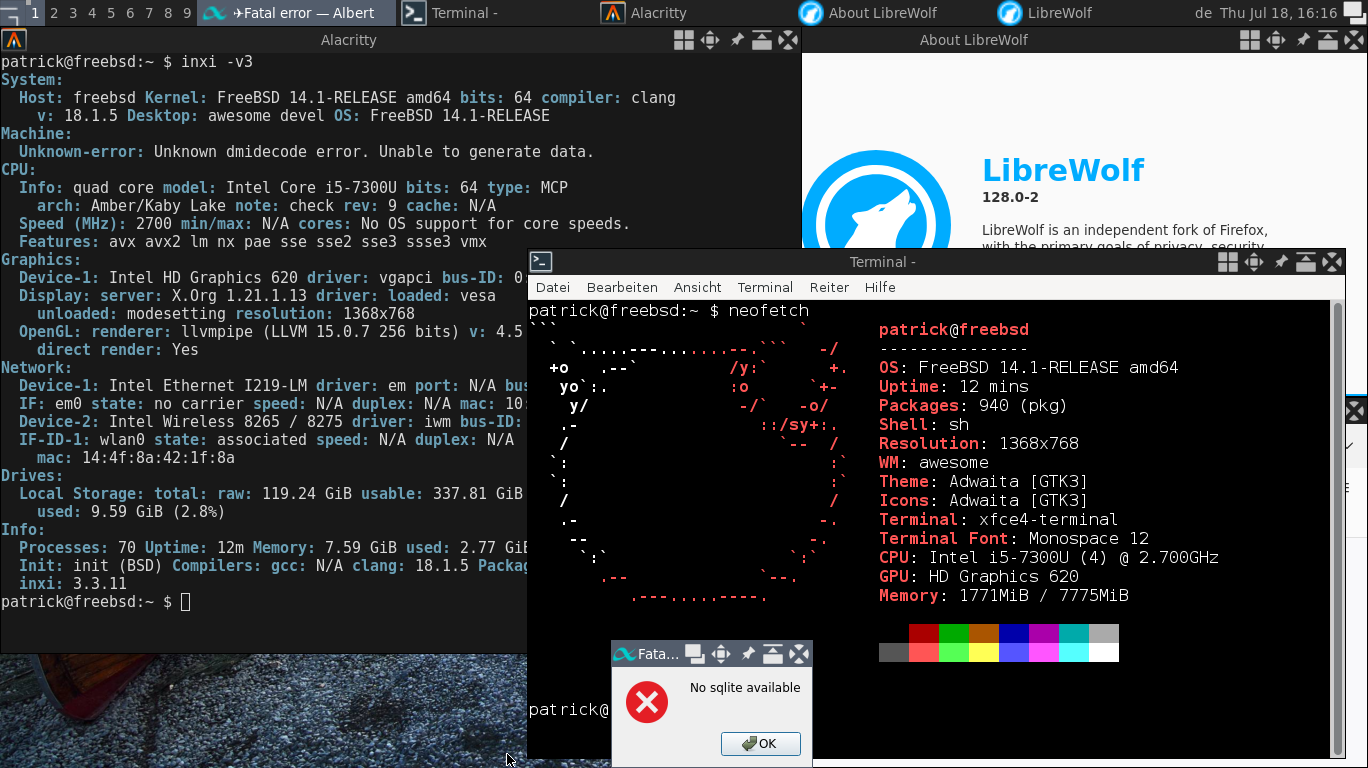Click the Alacritty window titlebar app icon
The image size is (1368, 768).
[x=13, y=40]
